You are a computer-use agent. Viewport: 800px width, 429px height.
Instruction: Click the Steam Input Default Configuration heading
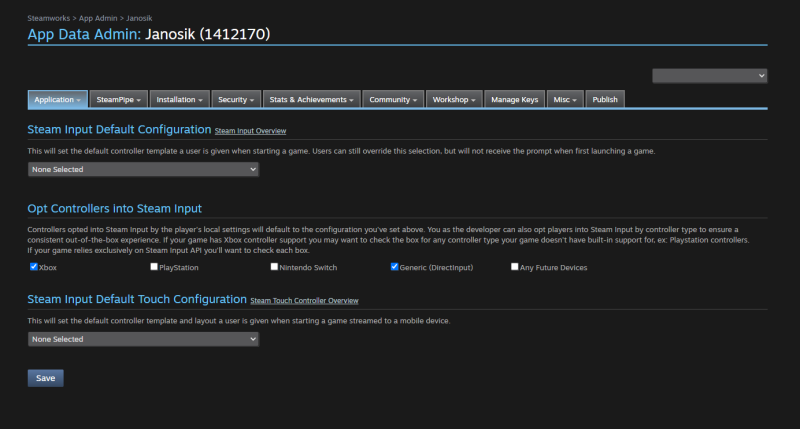point(119,130)
